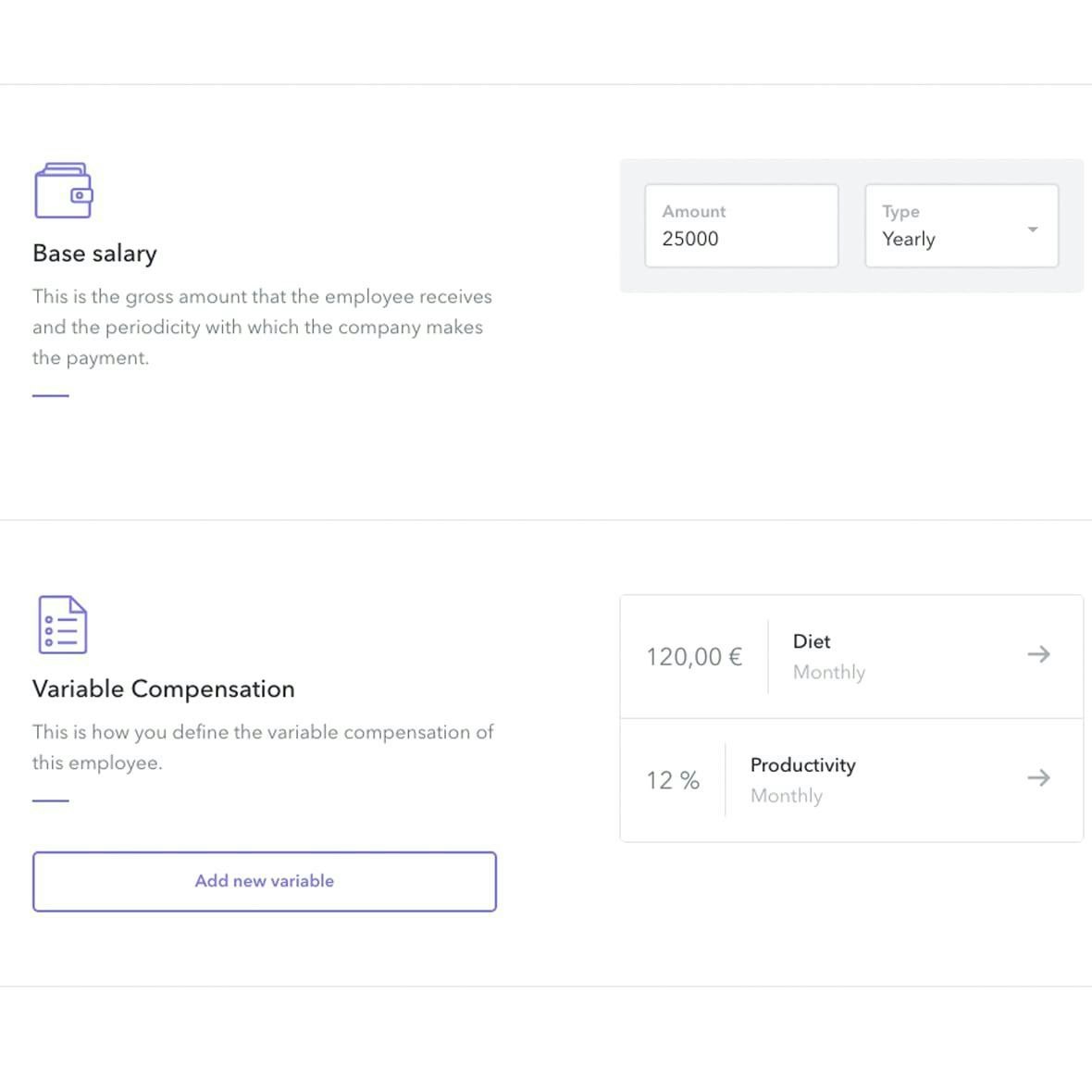Click the Amount field label
This screenshot has width=1092, height=1092.
694,211
